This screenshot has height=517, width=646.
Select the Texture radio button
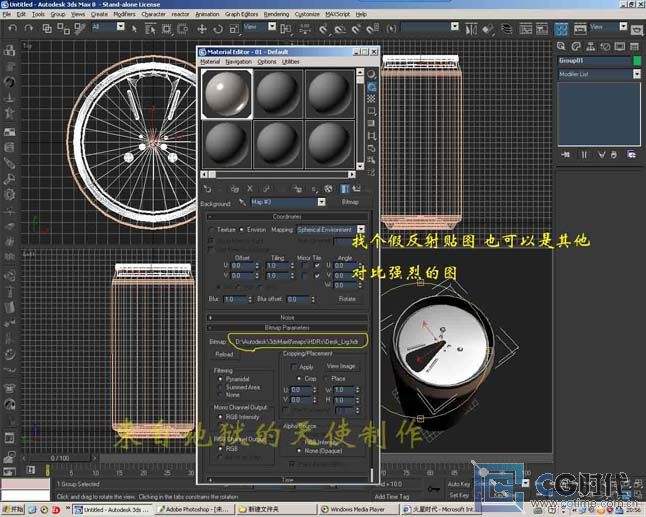tap(211, 229)
